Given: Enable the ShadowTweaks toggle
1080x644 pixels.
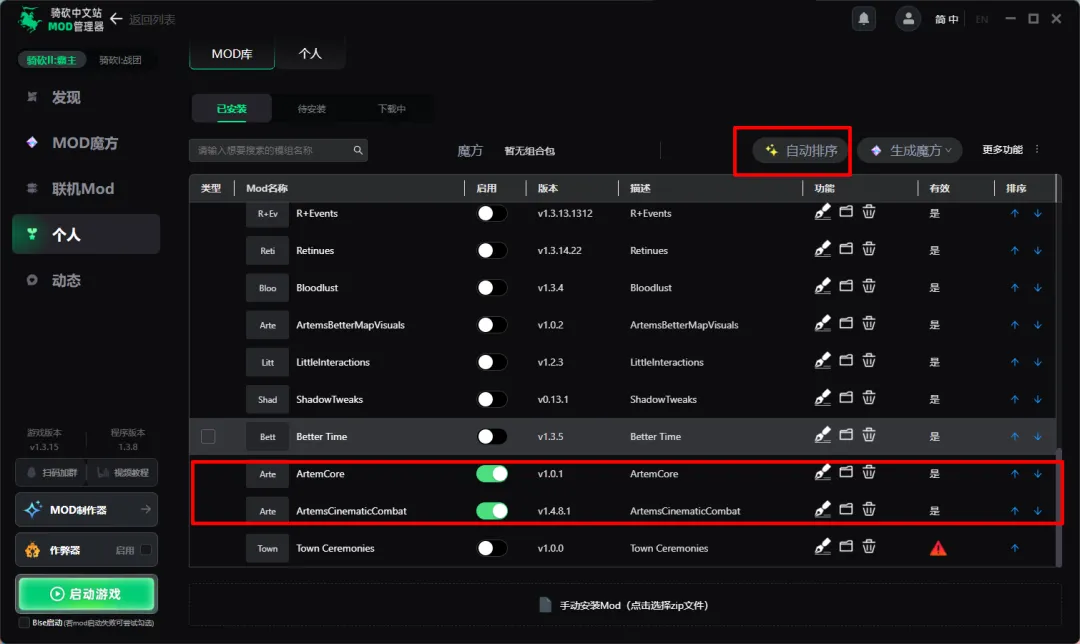Looking at the screenshot, I should (x=492, y=399).
